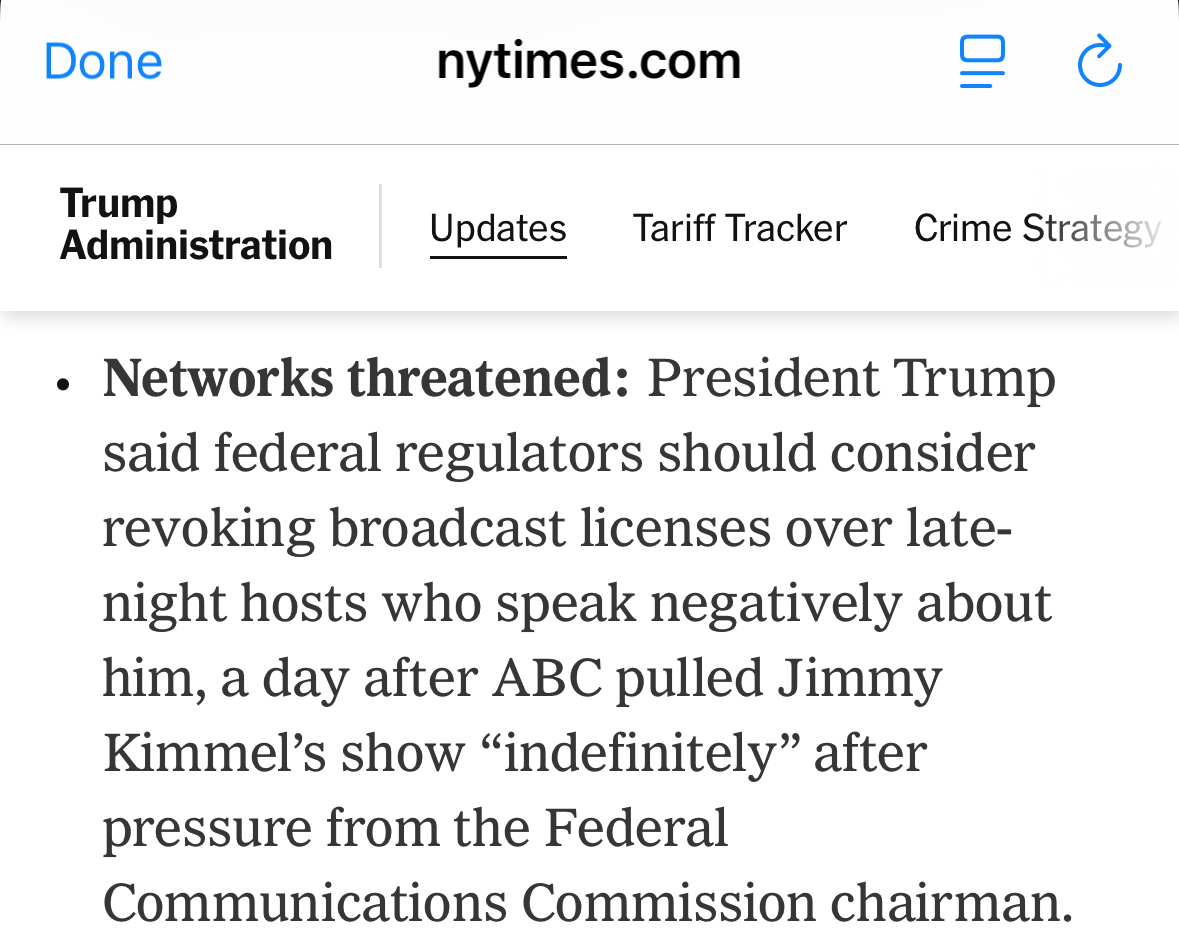Click the quoted word "indefinitely"

click(639, 754)
